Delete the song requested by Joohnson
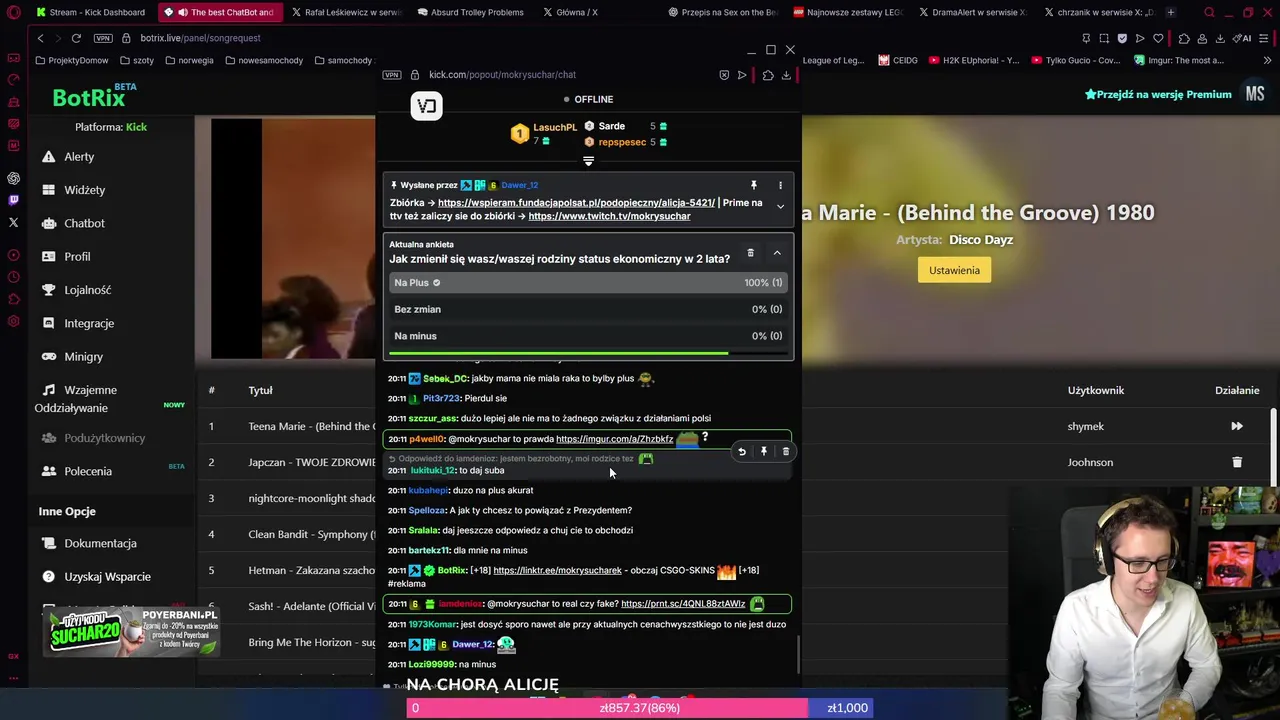This screenshot has width=1280, height=720. point(1237,462)
